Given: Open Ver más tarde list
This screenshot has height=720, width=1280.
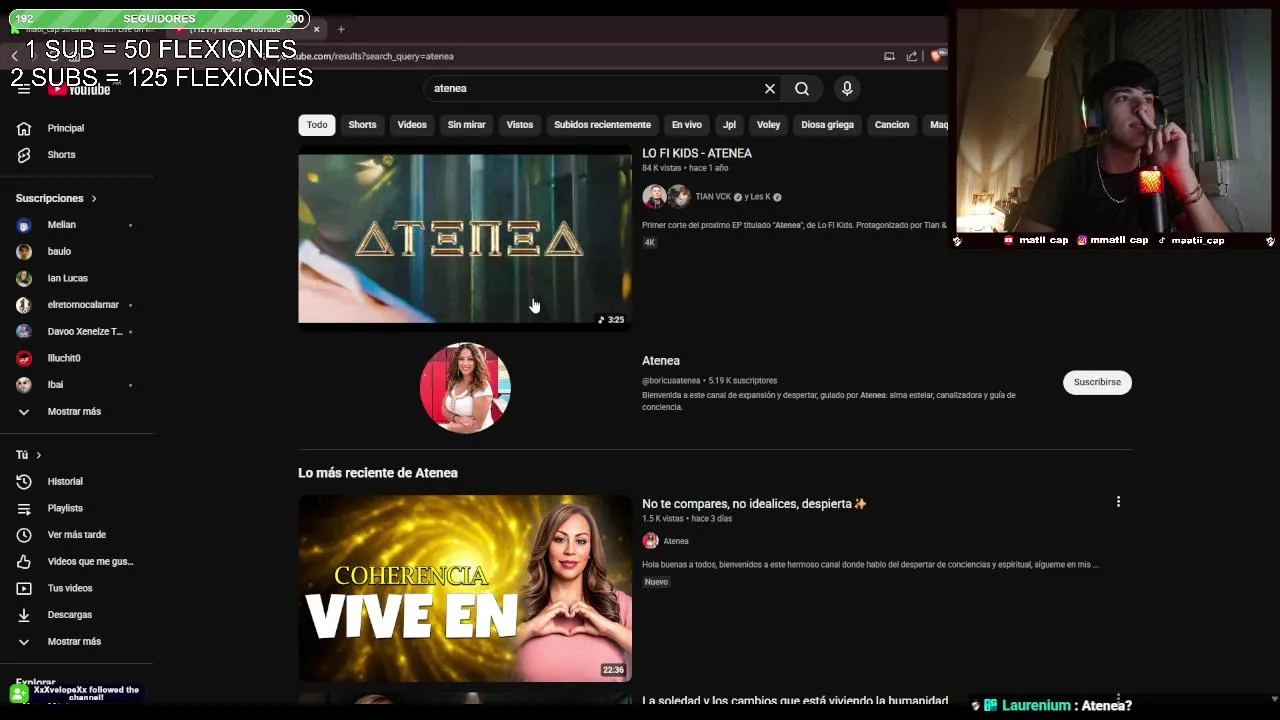Looking at the screenshot, I should [76, 535].
